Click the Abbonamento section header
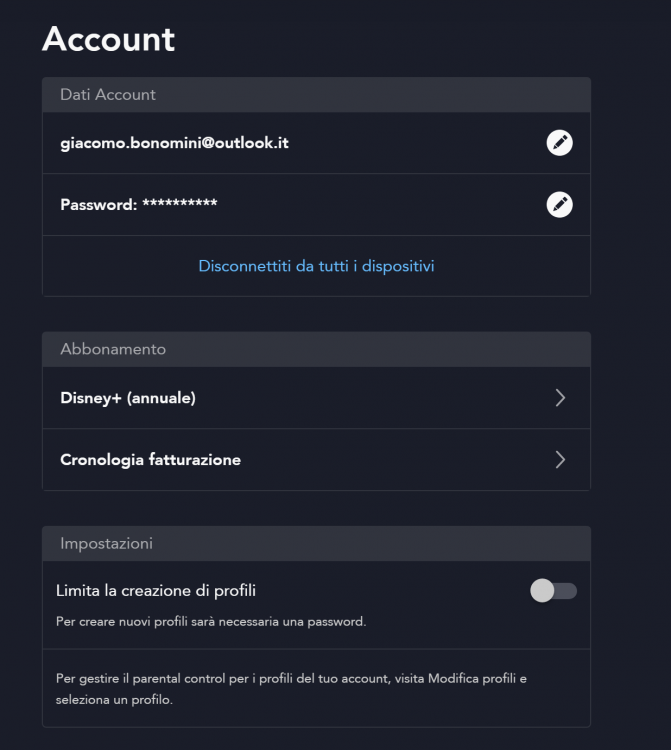 [113, 349]
